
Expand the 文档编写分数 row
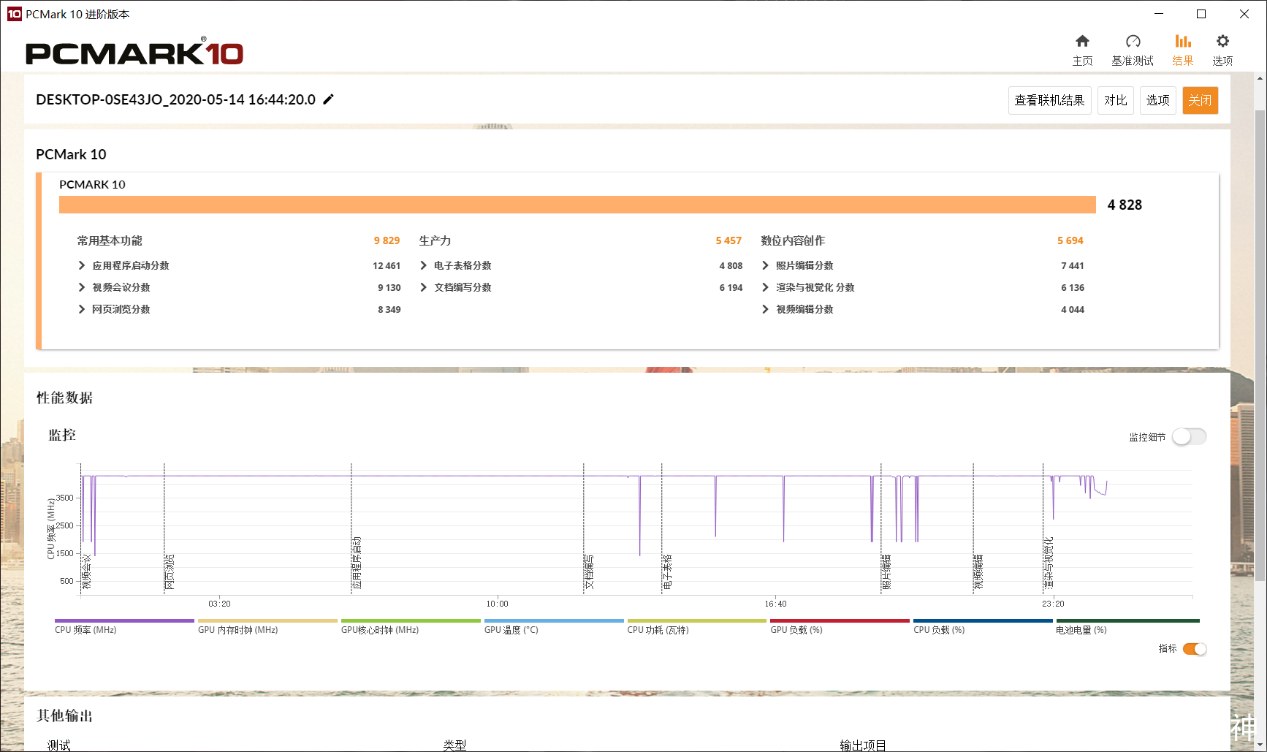424,288
